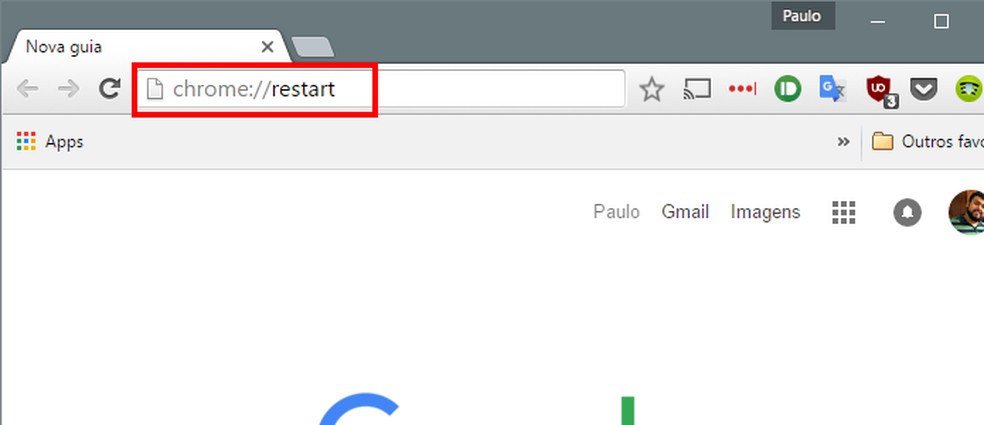Open the Gmail link
The image size is (984, 425).
685,212
